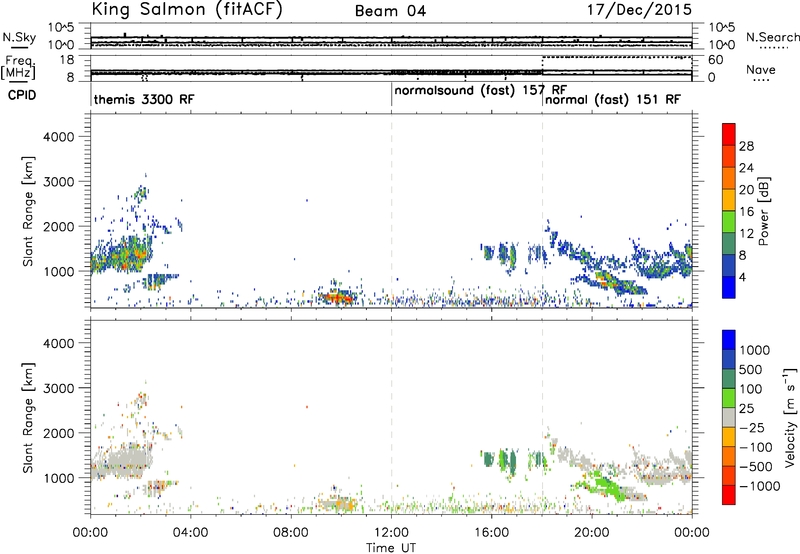
Task: Click the '3000' tick on velocity panel
Action: point(58,388)
